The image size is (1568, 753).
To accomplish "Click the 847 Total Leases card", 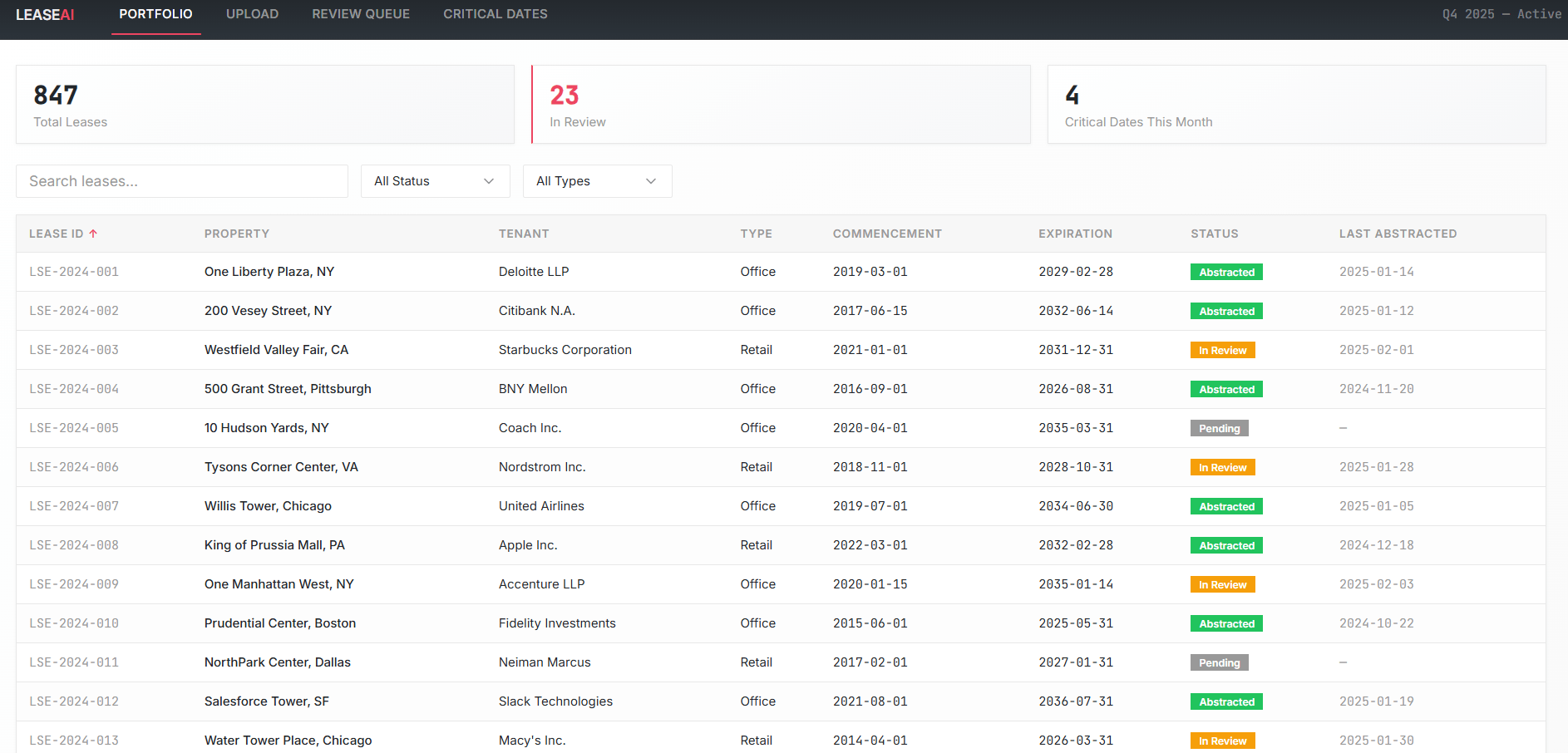I will (265, 105).
